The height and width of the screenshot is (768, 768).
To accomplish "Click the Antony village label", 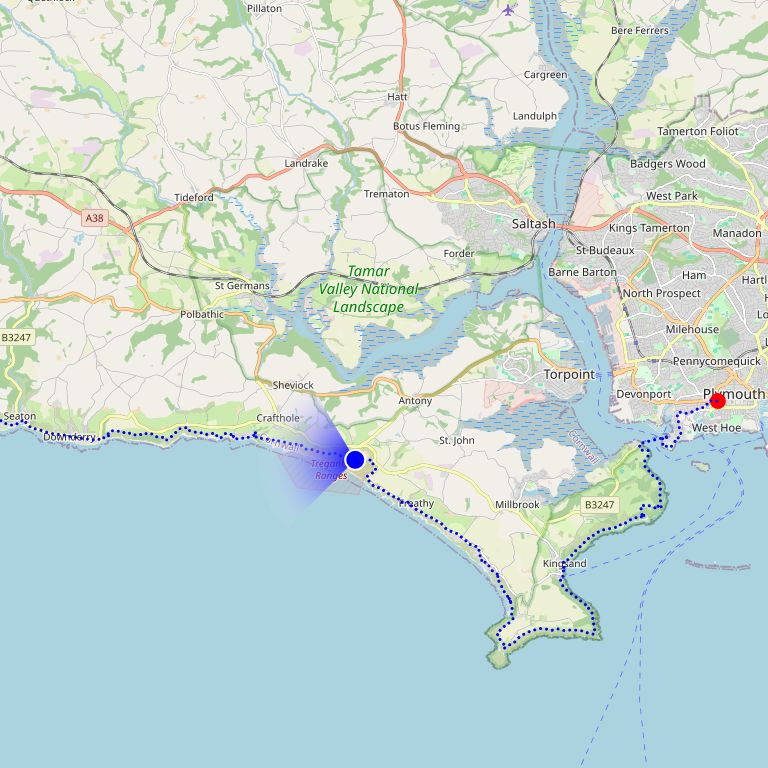I will 415,401.
